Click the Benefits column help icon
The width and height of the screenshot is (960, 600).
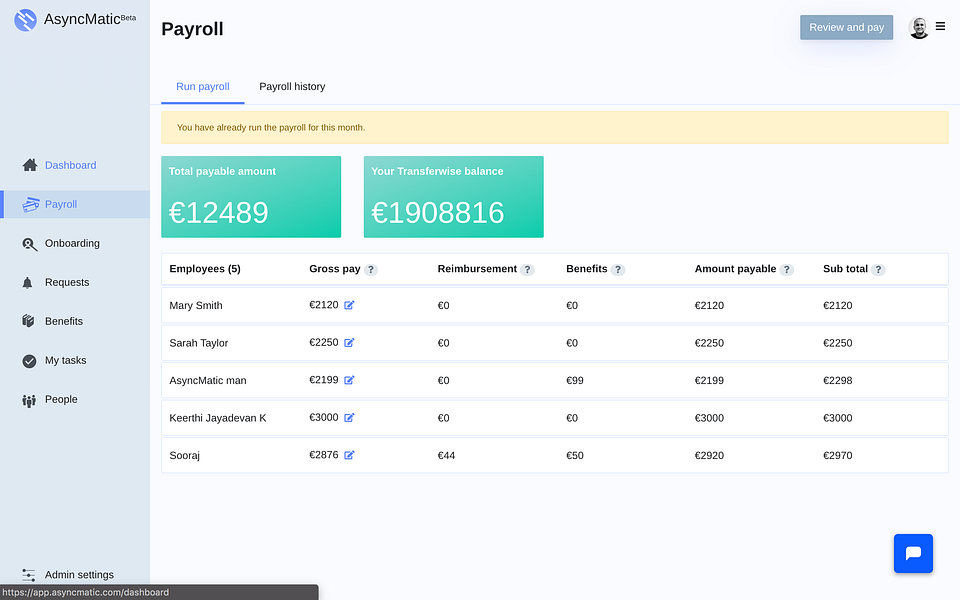(x=618, y=270)
